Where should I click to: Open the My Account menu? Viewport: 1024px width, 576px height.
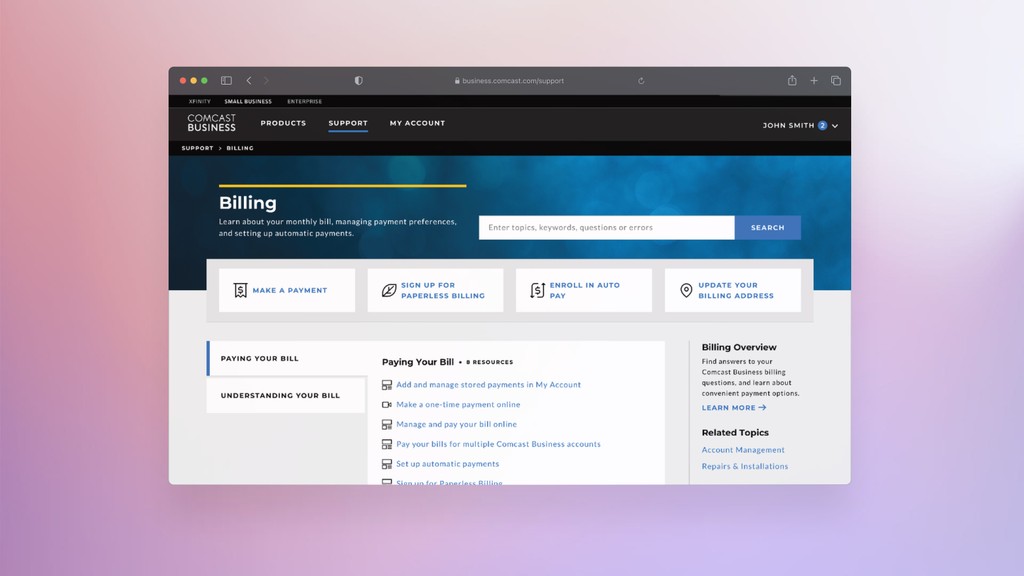coord(417,123)
